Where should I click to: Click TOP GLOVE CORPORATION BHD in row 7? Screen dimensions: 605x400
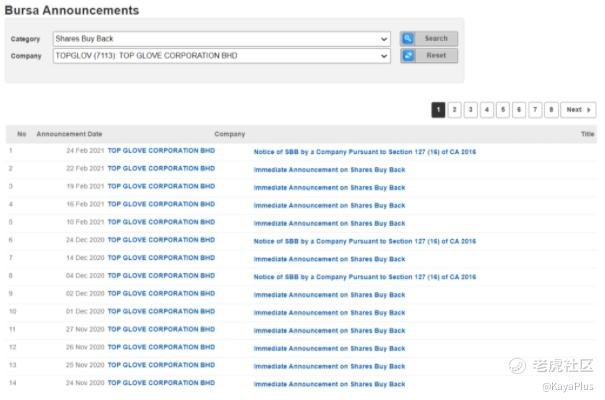161,258
